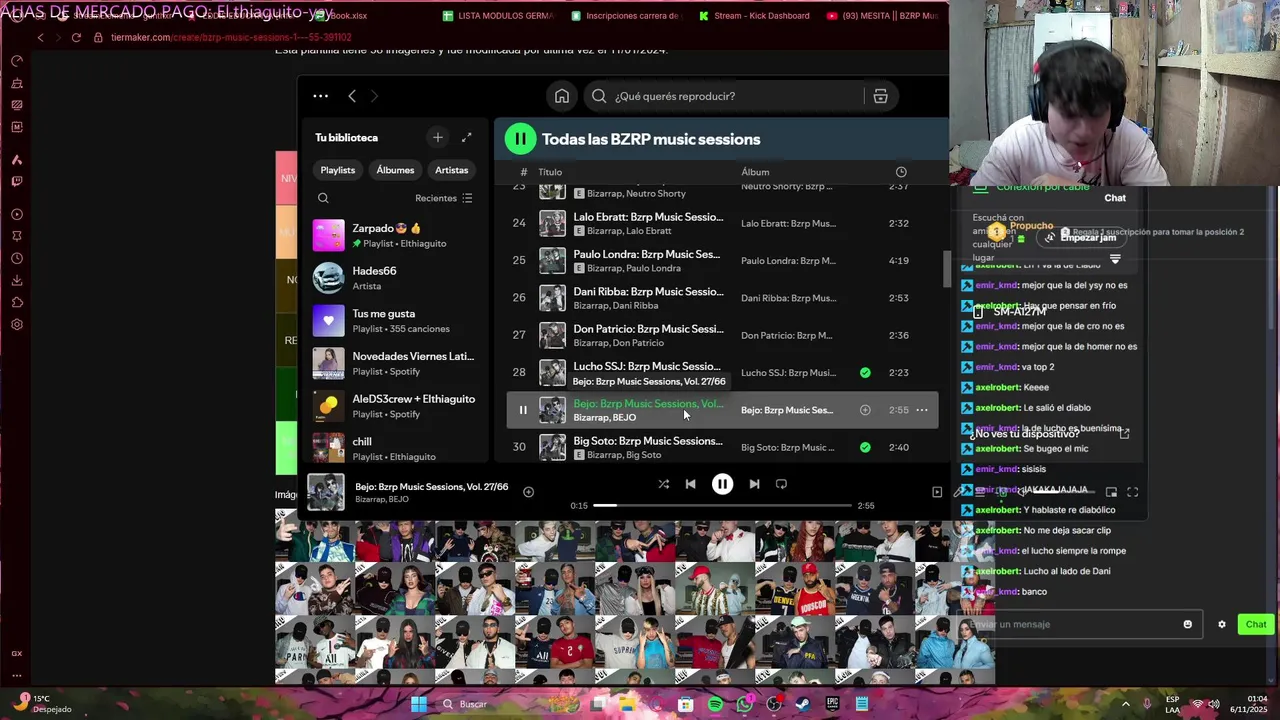Open more options for Bejo track
This screenshot has height=720, width=1280.
tap(922, 410)
